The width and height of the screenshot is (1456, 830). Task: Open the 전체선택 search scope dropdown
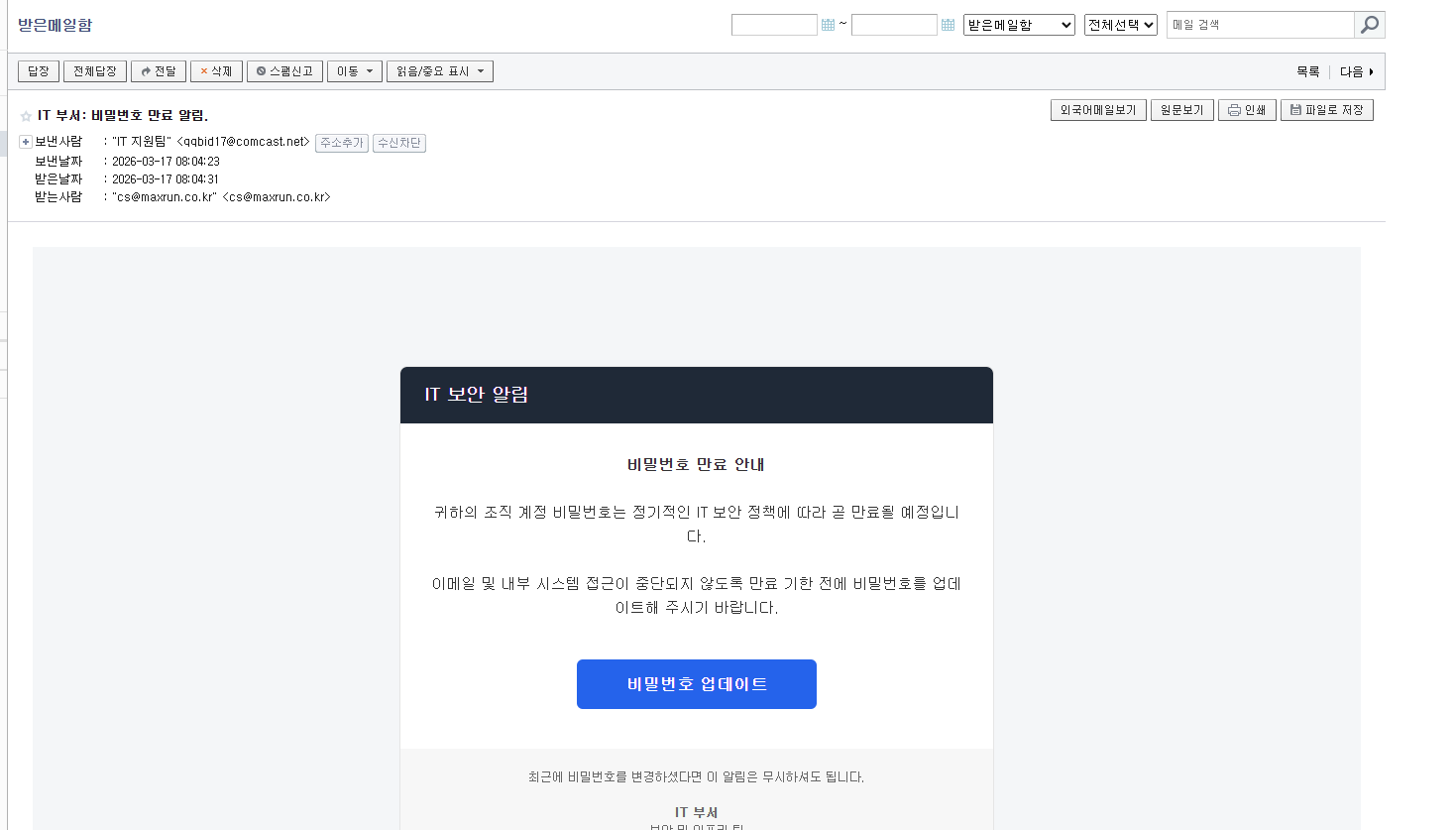(x=1120, y=25)
